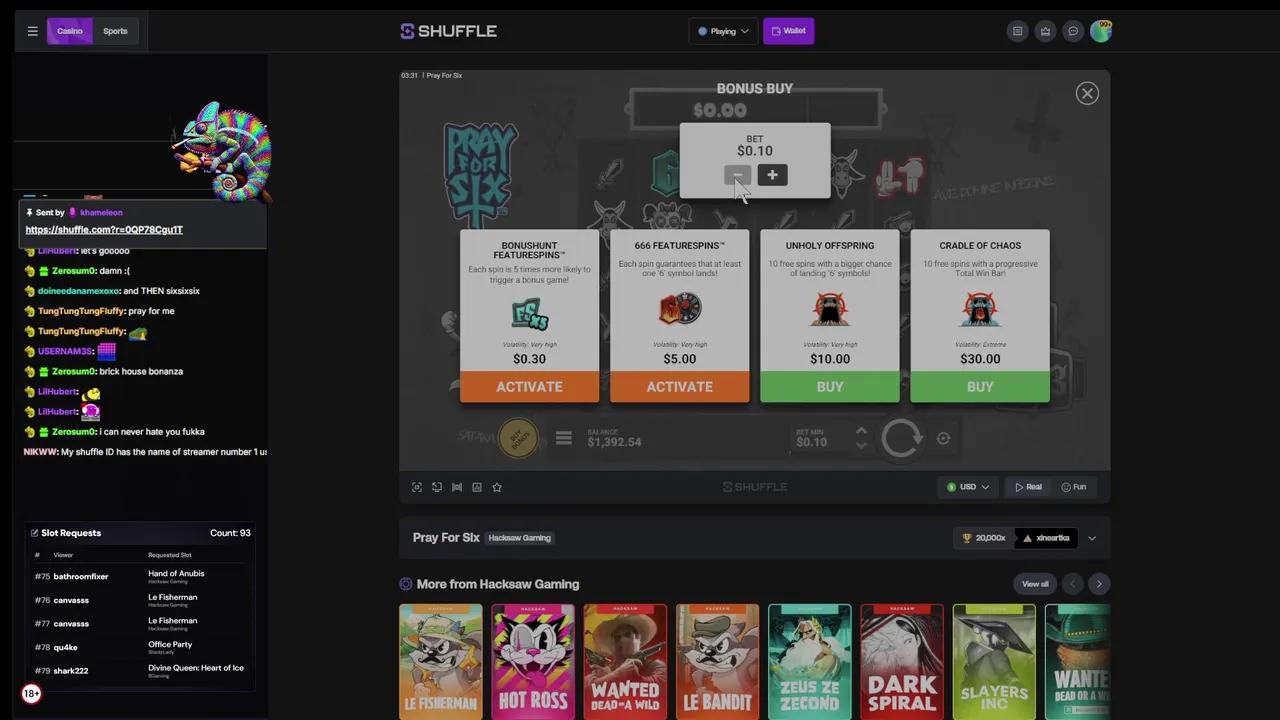
Task: Switch to the Sports tab
Action: 115,31
